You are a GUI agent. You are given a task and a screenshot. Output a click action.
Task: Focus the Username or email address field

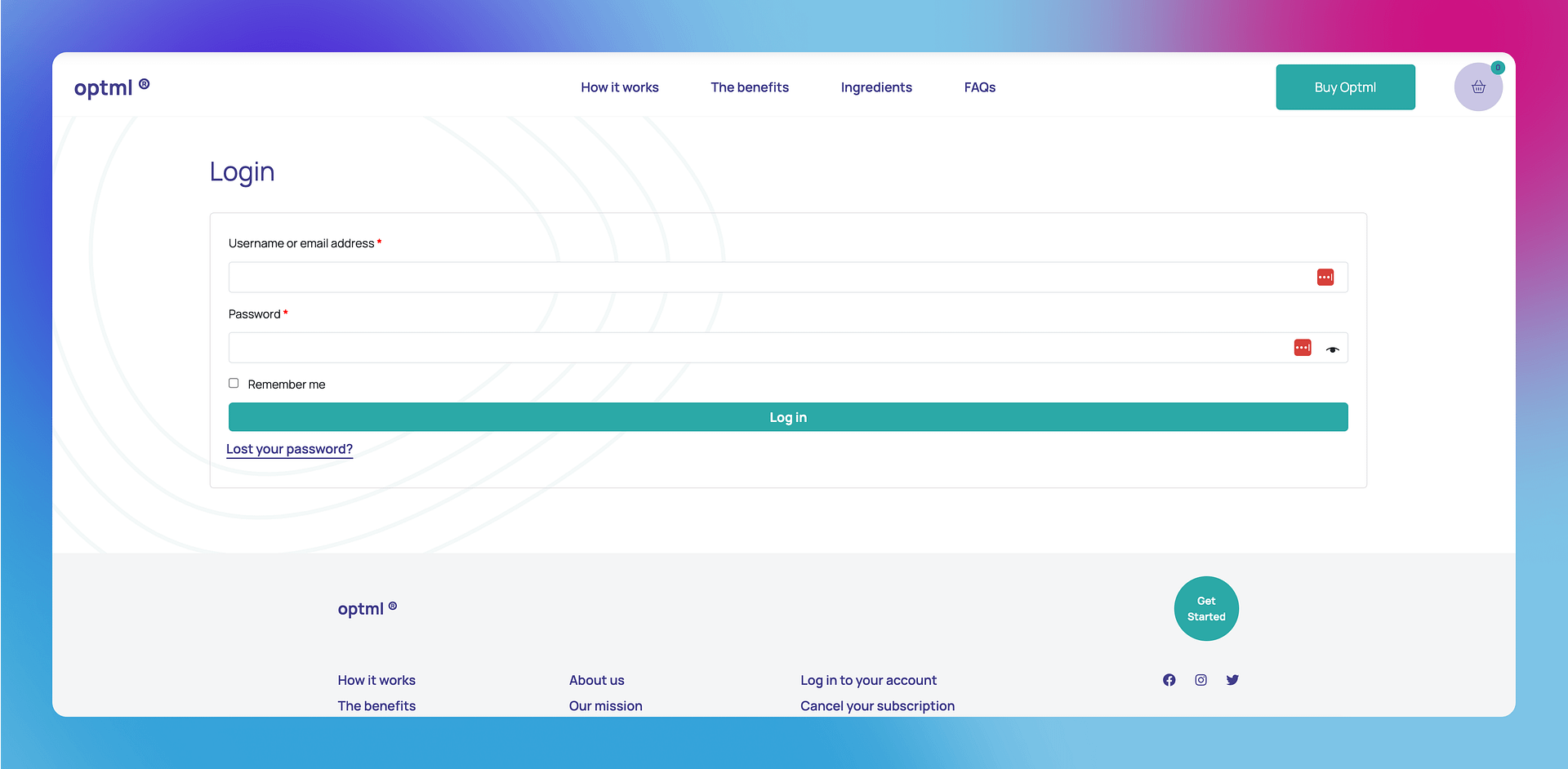coord(788,278)
